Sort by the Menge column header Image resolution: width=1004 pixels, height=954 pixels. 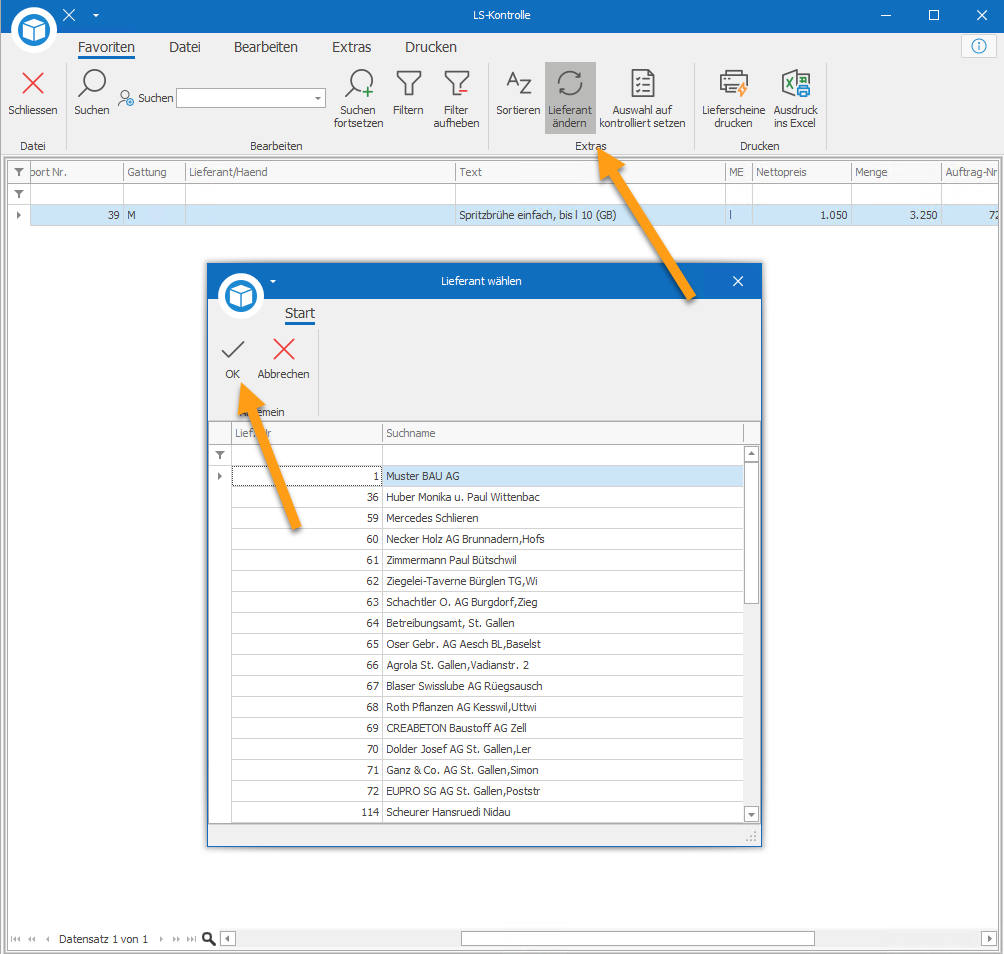click(896, 172)
